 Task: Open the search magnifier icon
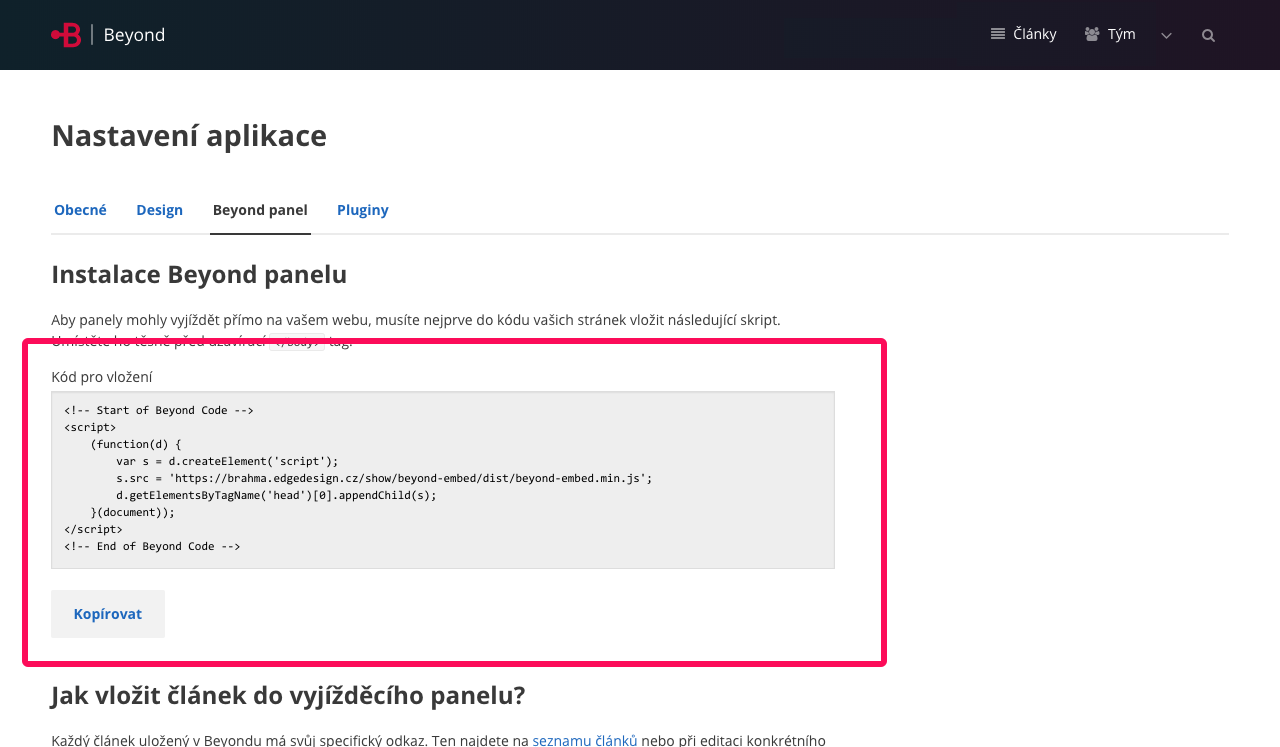pos(1208,35)
